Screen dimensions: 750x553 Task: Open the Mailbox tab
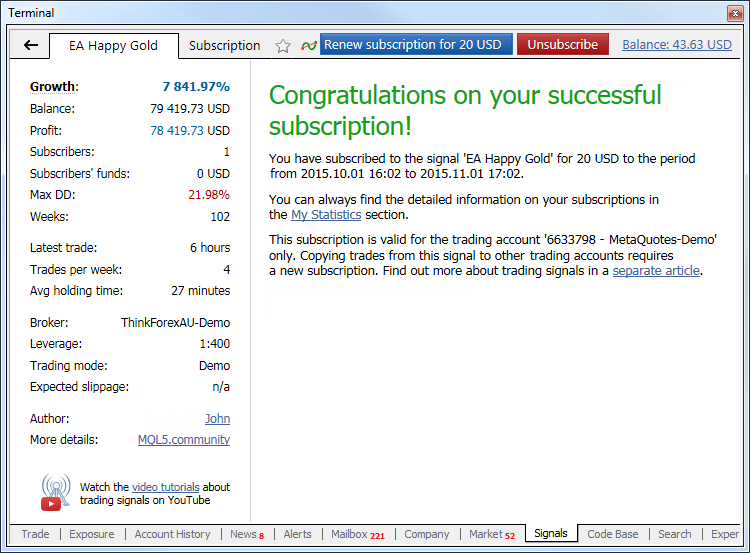pos(358,534)
